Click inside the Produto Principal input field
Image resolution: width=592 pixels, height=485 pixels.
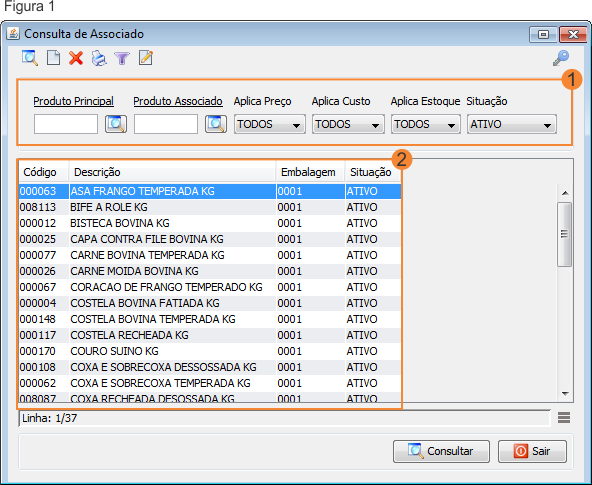click(66, 124)
